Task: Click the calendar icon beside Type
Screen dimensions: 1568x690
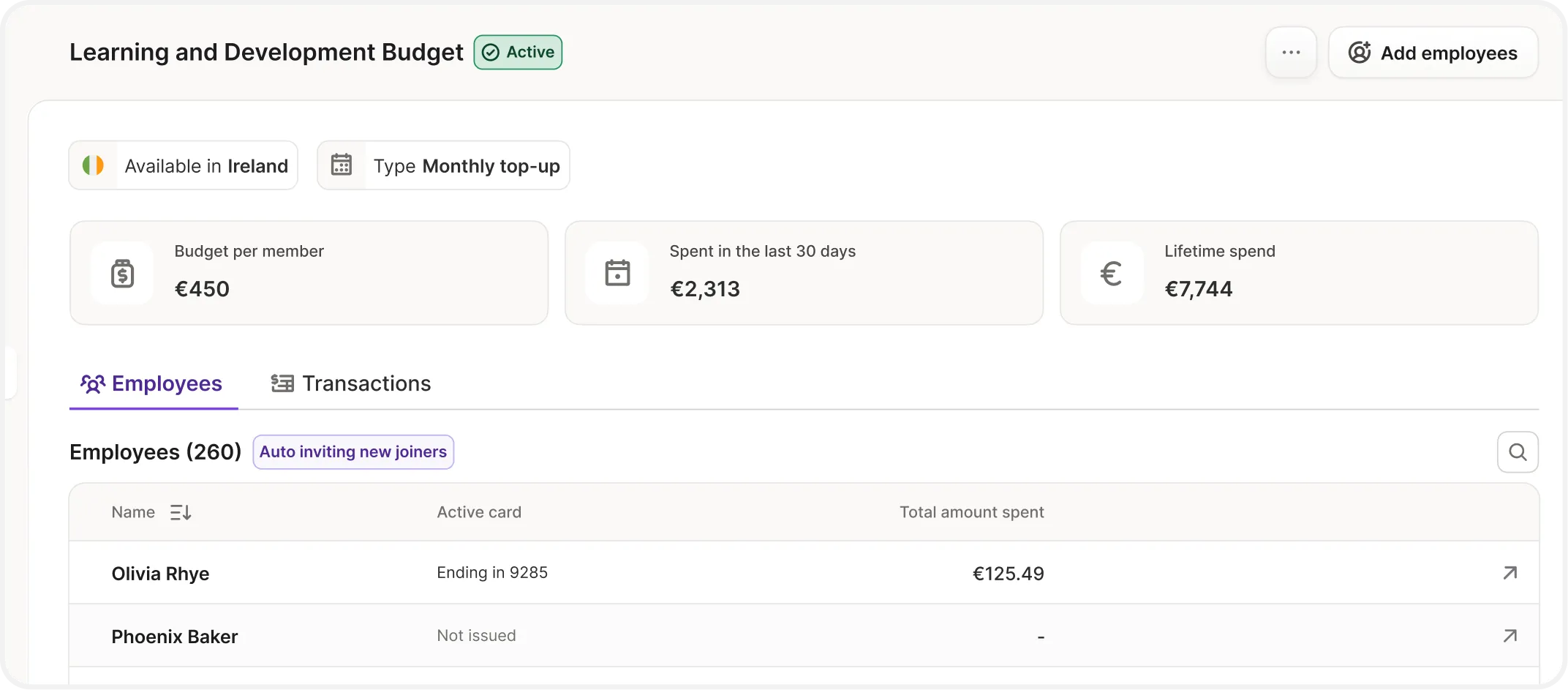Action: (x=342, y=165)
